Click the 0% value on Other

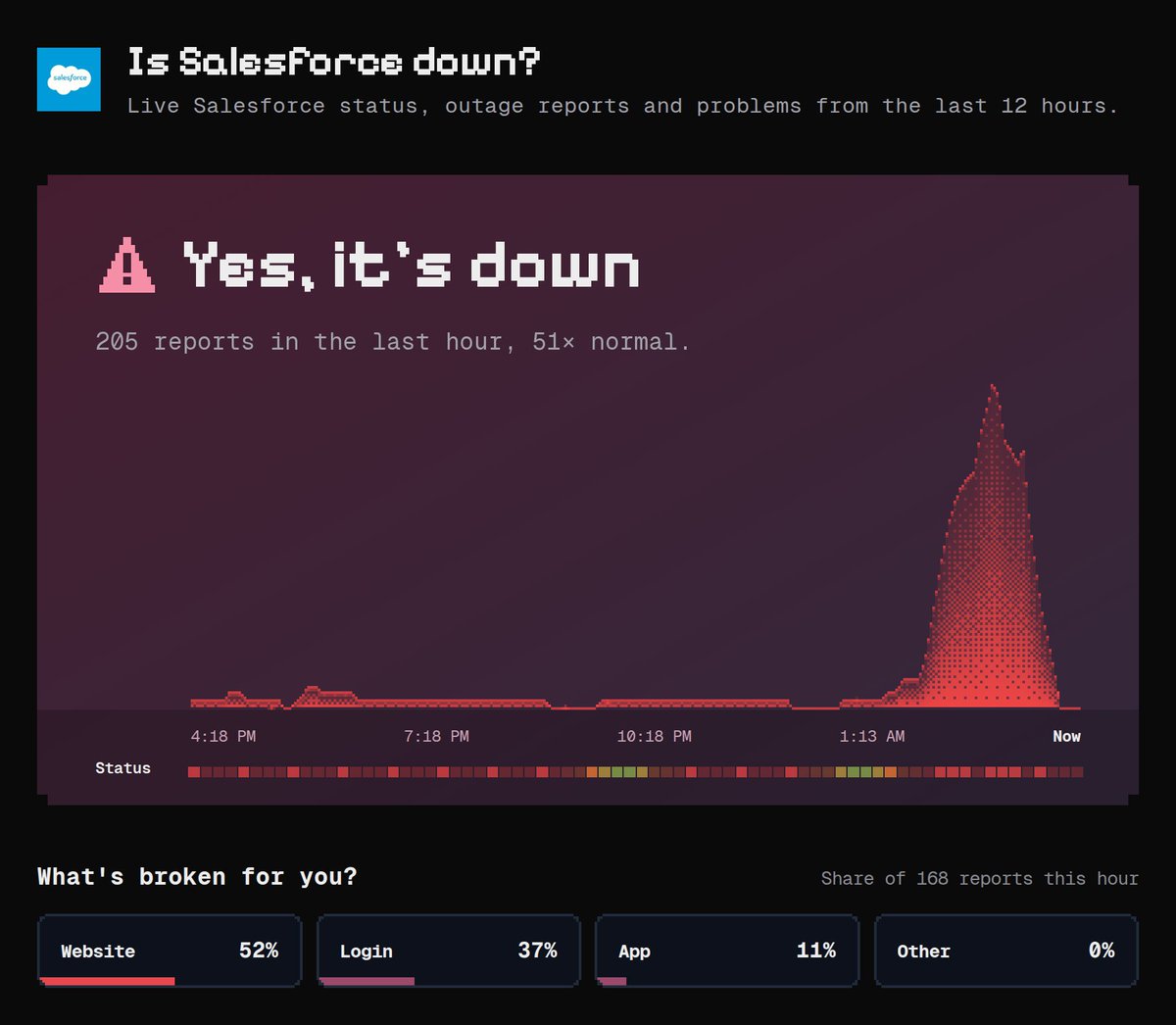coord(1102,951)
